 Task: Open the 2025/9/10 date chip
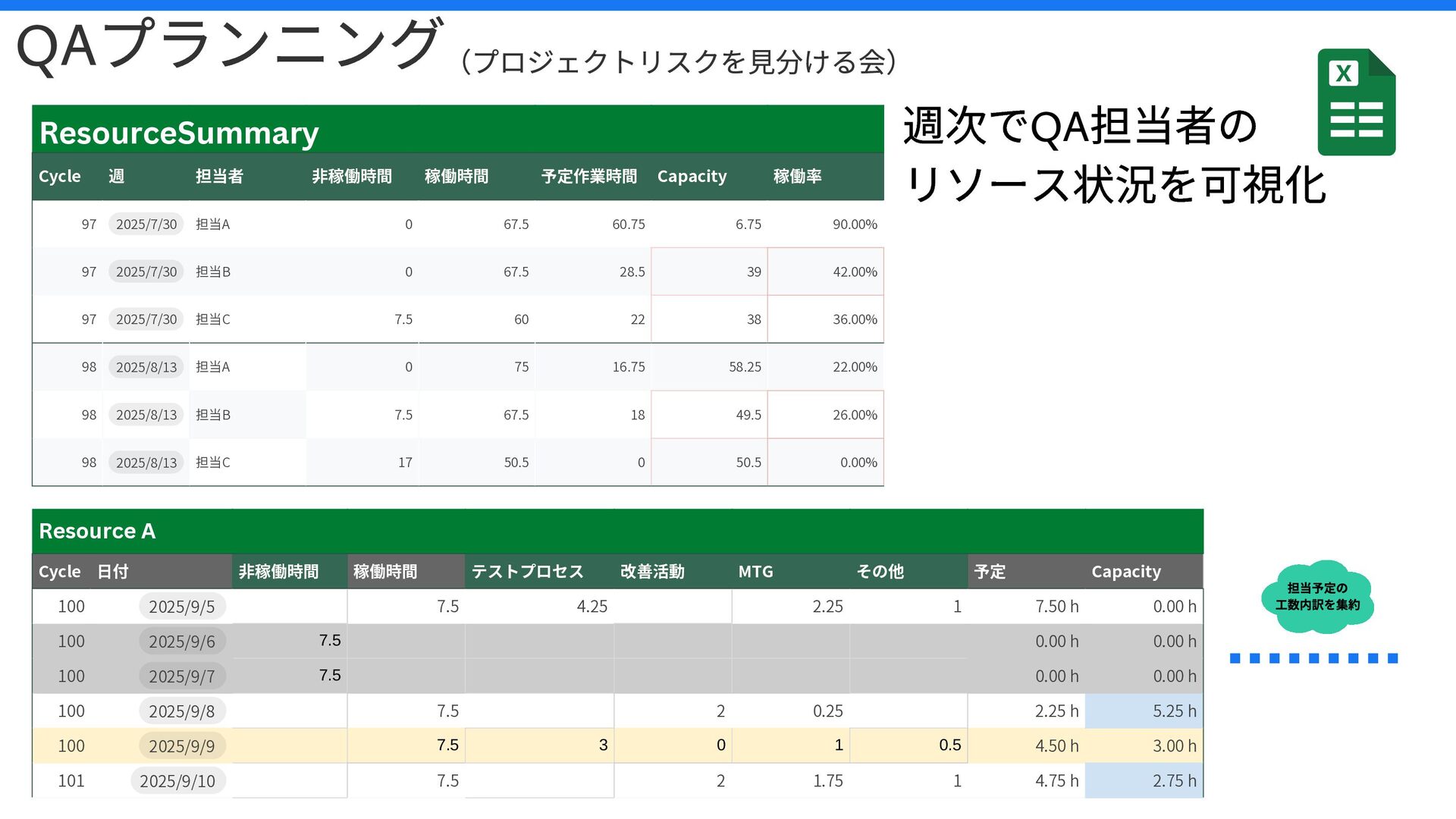pos(177,781)
